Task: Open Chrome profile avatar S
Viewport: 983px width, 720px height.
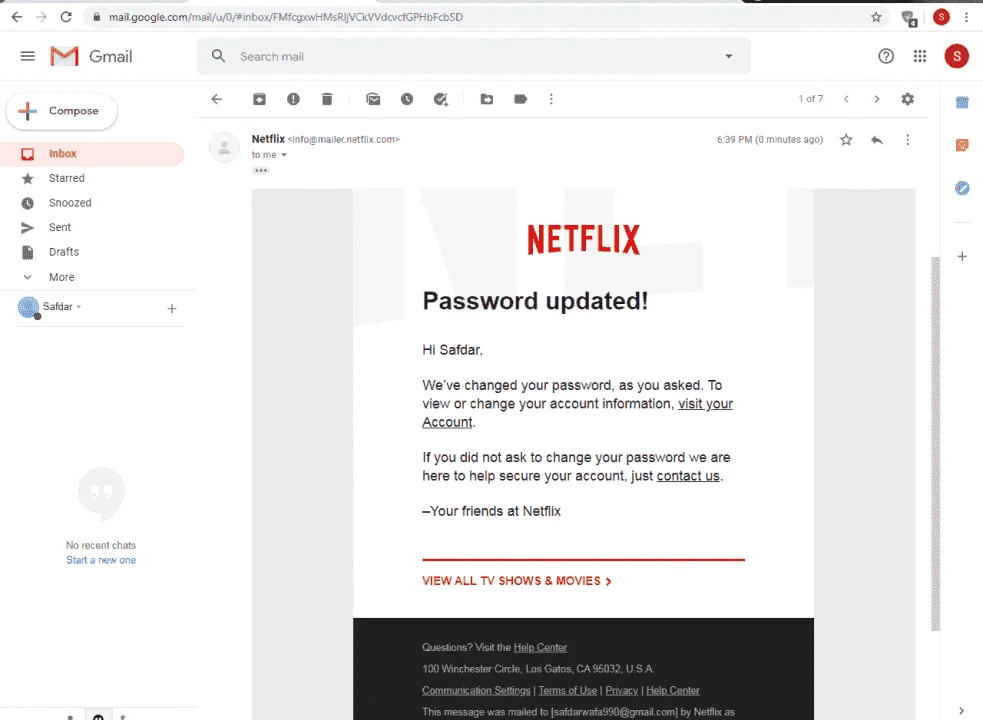Action: [941, 17]
